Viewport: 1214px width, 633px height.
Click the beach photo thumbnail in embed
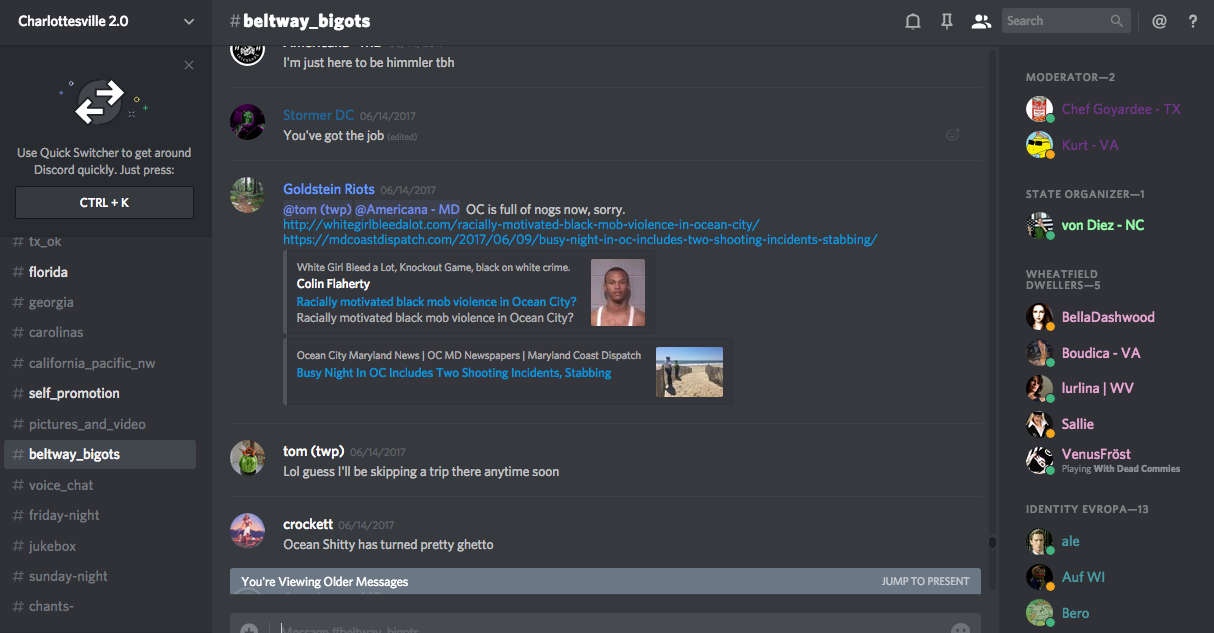click(689, 372)
